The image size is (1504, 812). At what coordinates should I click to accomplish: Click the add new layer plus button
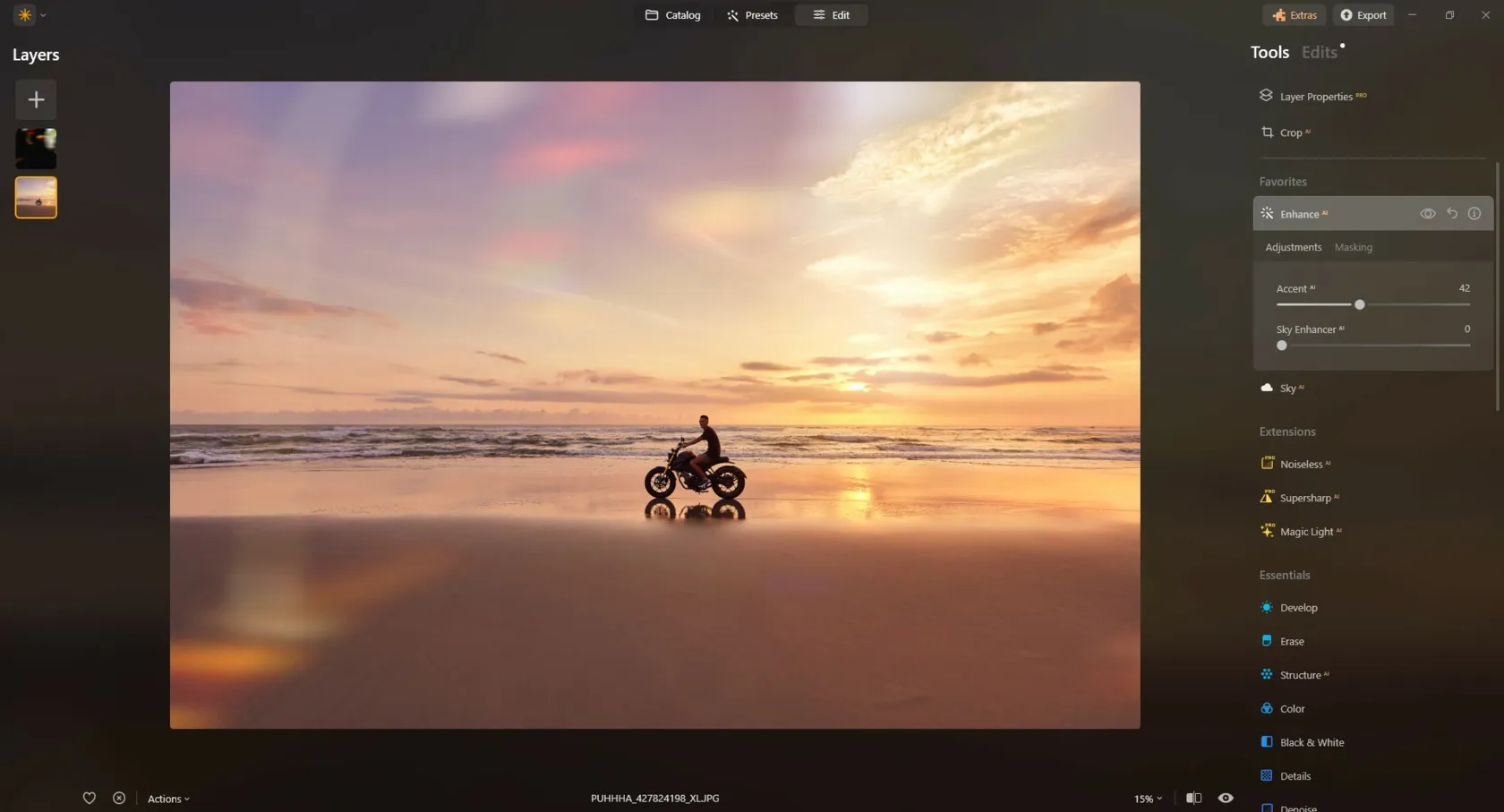coord(36,99)
